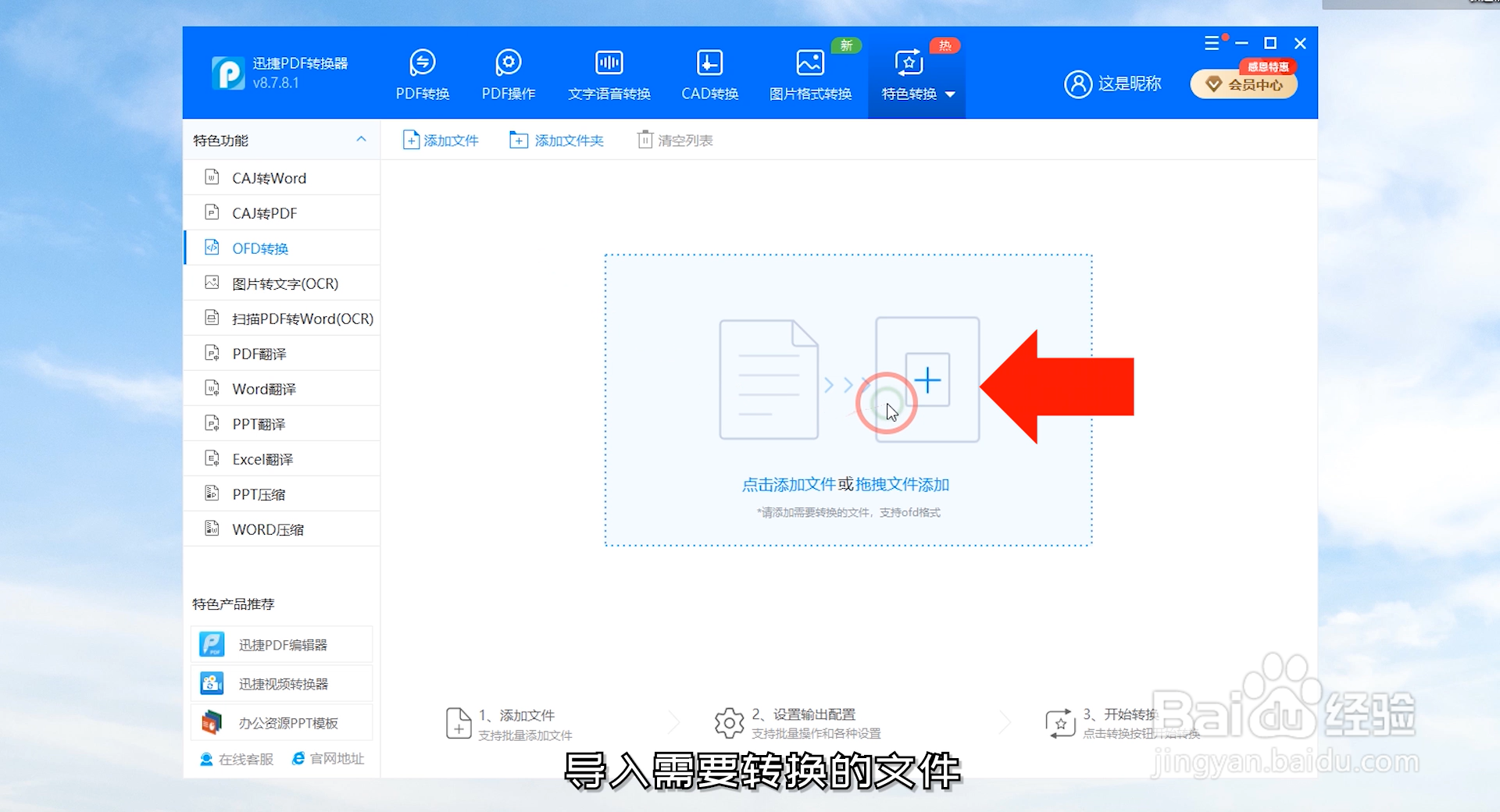
Task: Click the 支持批量添加文件 caption
Action: coord(525,735)
